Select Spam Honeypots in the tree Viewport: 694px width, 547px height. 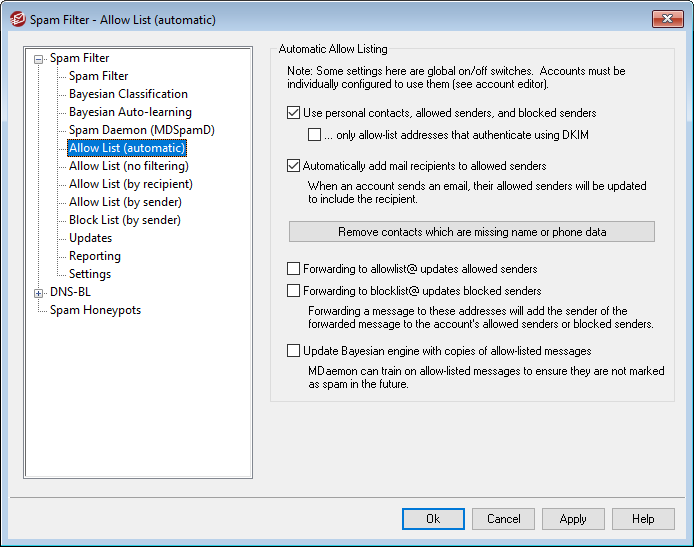(95, 310)
